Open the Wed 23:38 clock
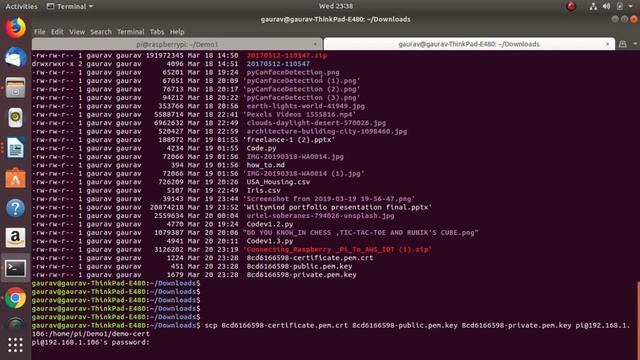640x360 pixels. coord(336,6)
